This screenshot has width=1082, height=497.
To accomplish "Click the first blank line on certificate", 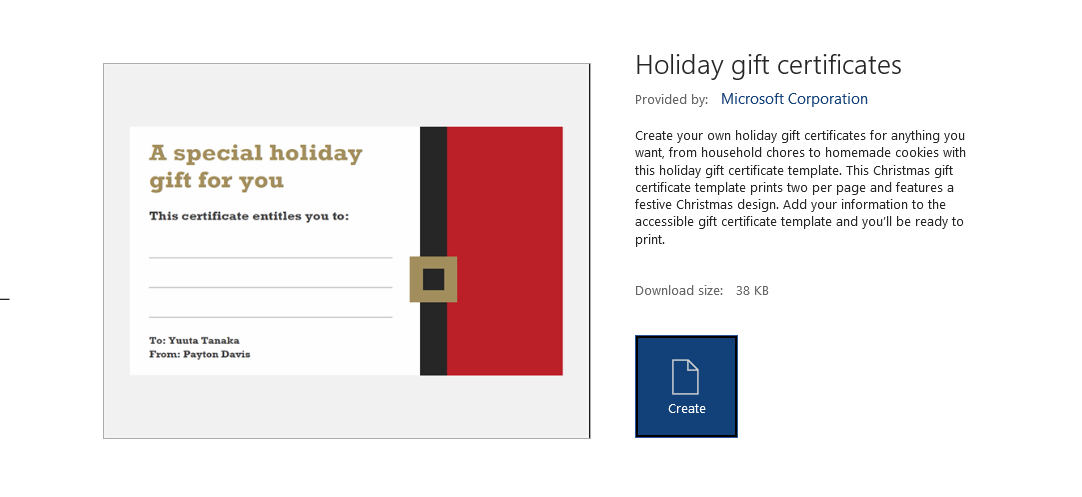I will pyautogui.click(x=270, y=257).
